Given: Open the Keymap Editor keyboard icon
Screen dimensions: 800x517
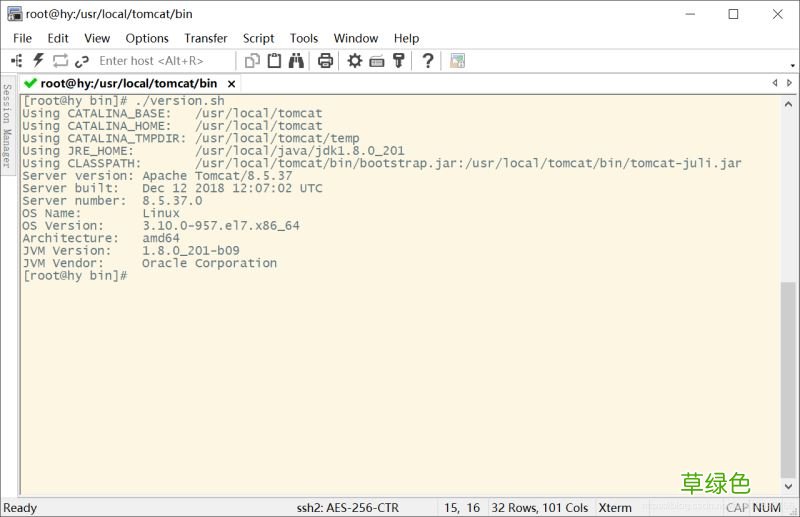Looking at the screenshot, I should point(377,61).
